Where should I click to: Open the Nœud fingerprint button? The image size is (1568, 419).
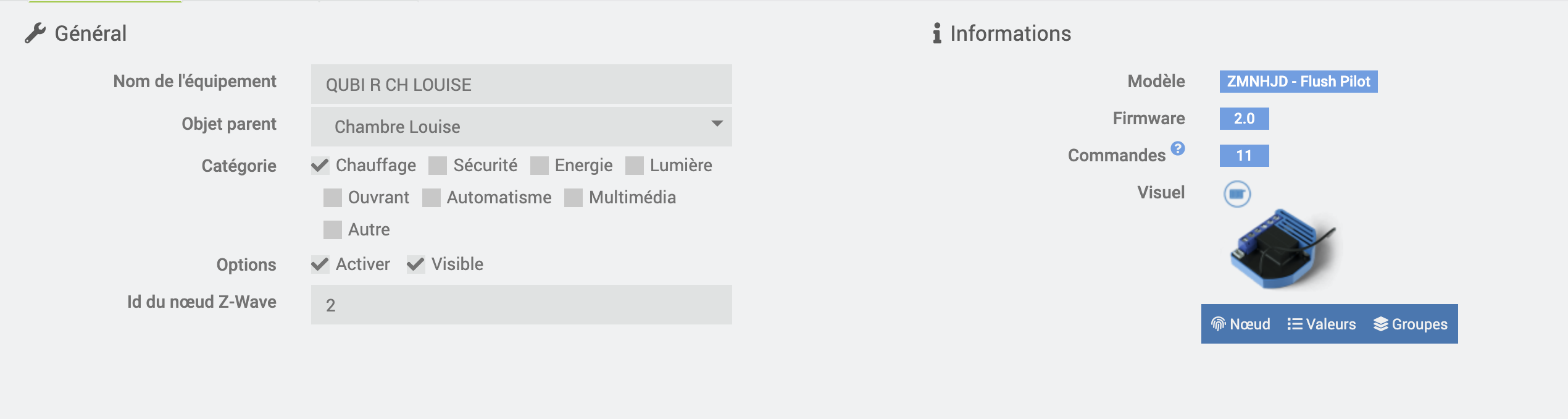[1241, 324]
